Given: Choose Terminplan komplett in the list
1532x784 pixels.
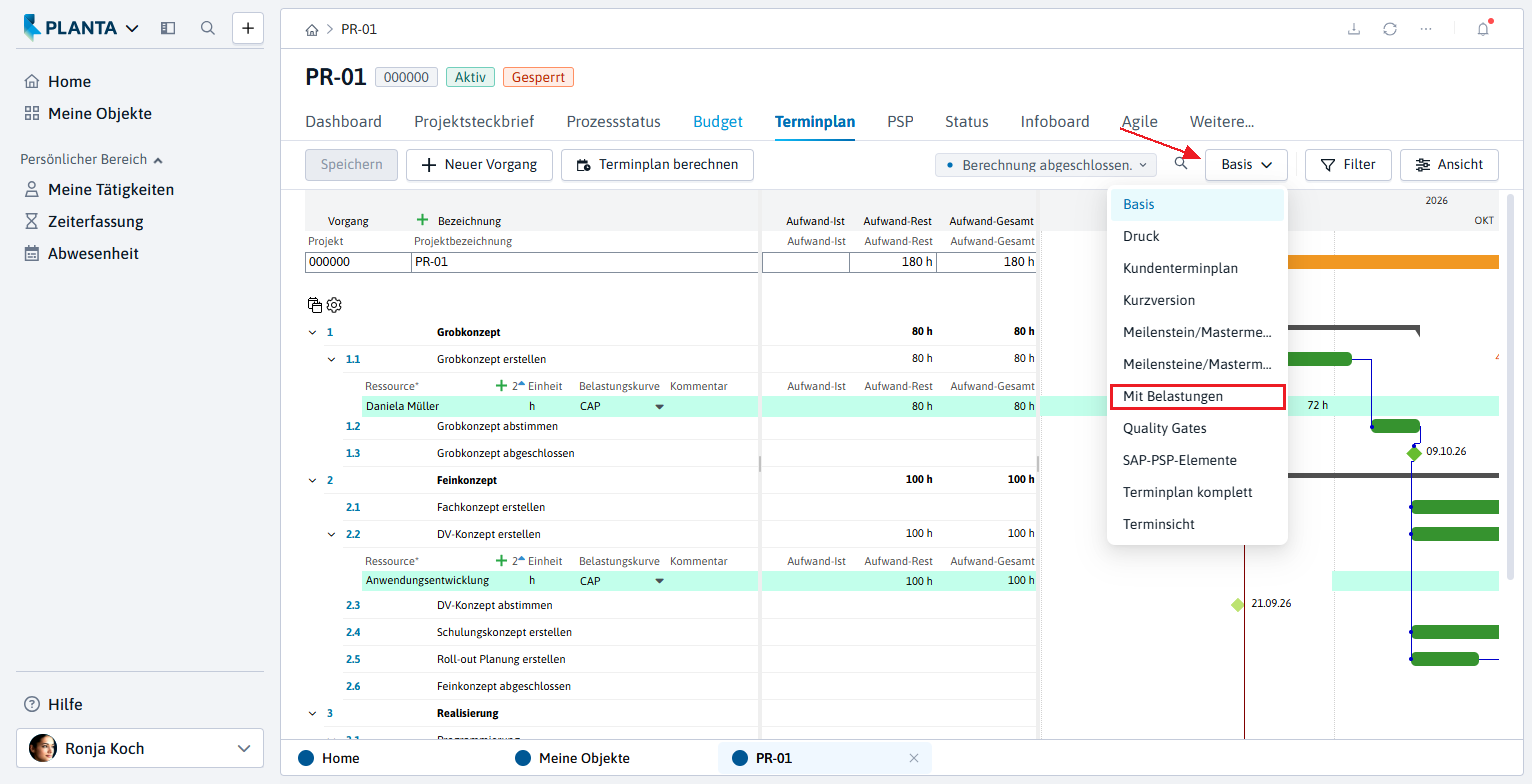Looking at the screenshot, I should [x=1197, y=492].
